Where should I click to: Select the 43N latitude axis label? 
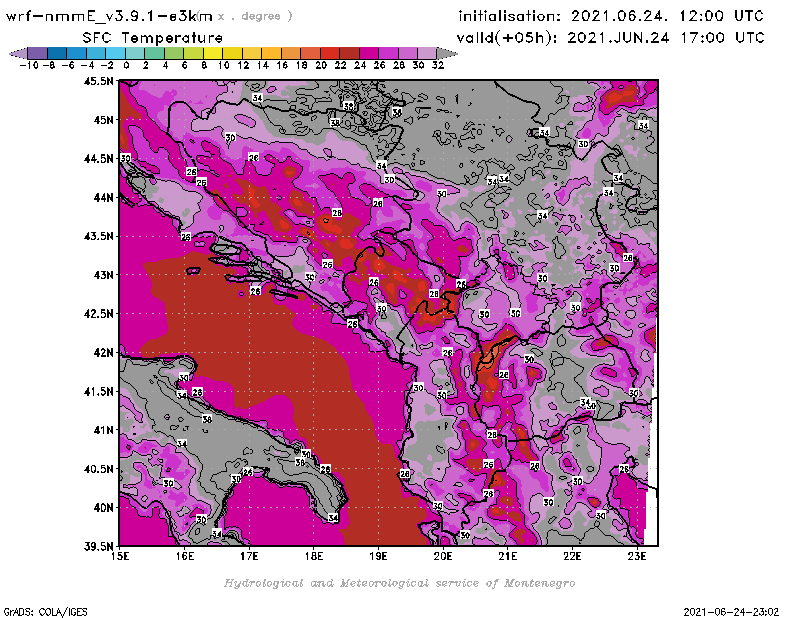[x=104, y=275]
